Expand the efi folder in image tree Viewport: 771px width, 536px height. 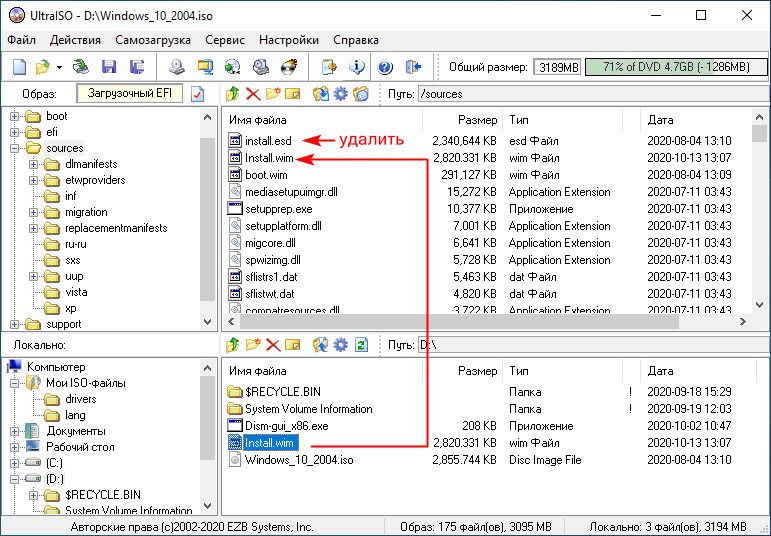click(x=14, y=132)
